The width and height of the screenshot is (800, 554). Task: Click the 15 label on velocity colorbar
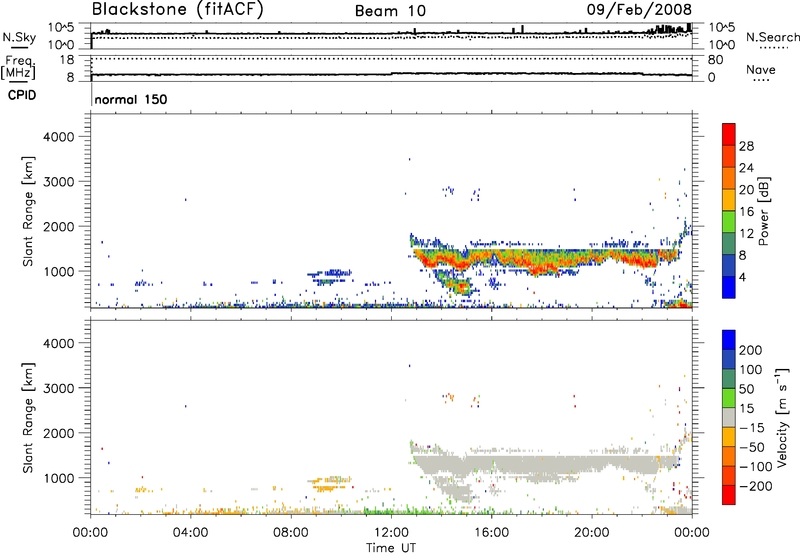click(x=746, y=409)
